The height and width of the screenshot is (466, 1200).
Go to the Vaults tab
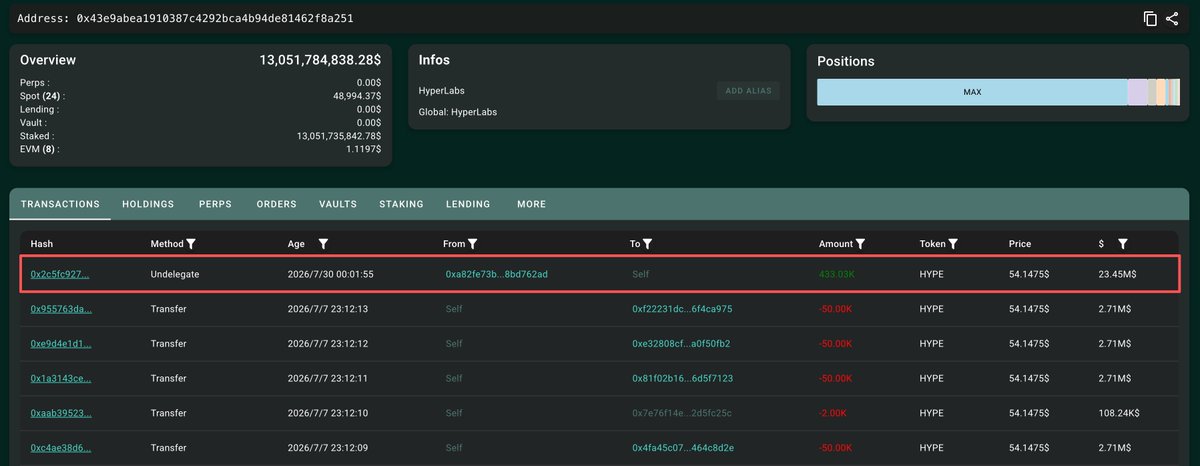[x=338, y=204]
